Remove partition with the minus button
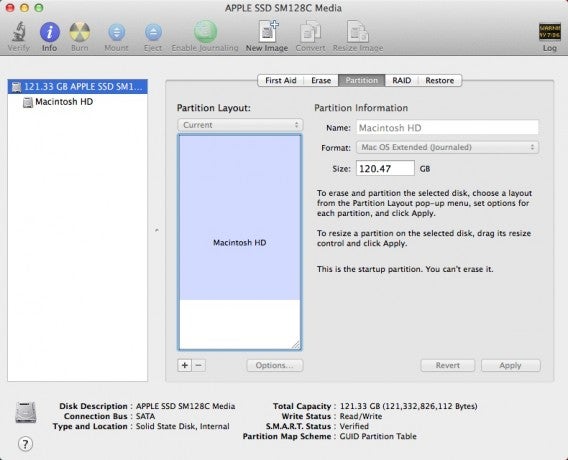 click(199, 365)
